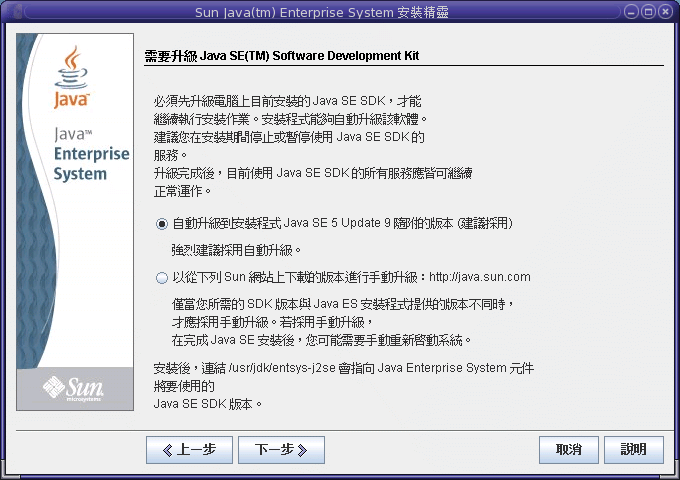Cancel installation with the 取消 button
This screenshot has height=480, width=680.
(569, 450)
